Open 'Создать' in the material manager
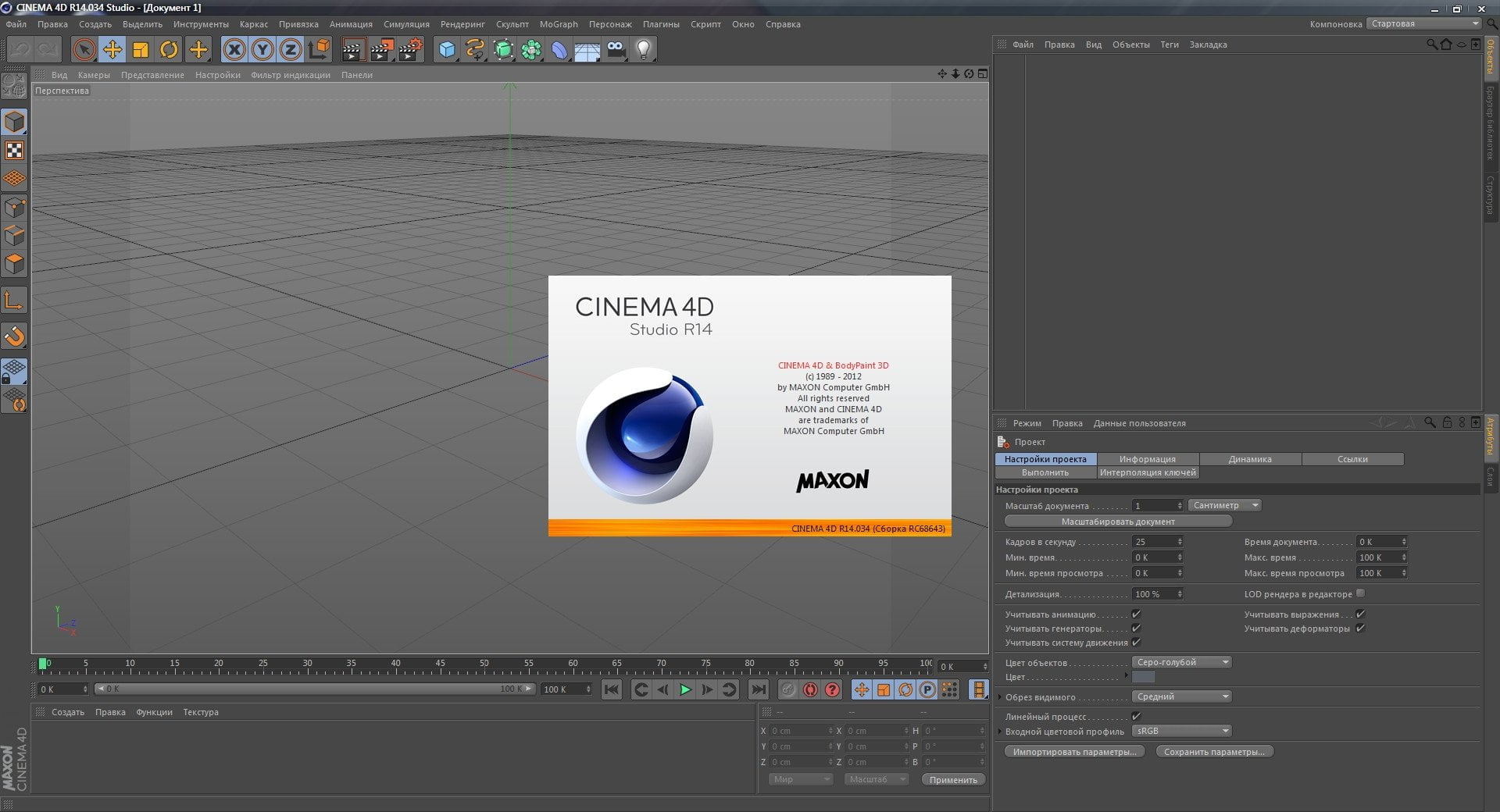This screenshot has height=812, width=1500. point(68,712)
